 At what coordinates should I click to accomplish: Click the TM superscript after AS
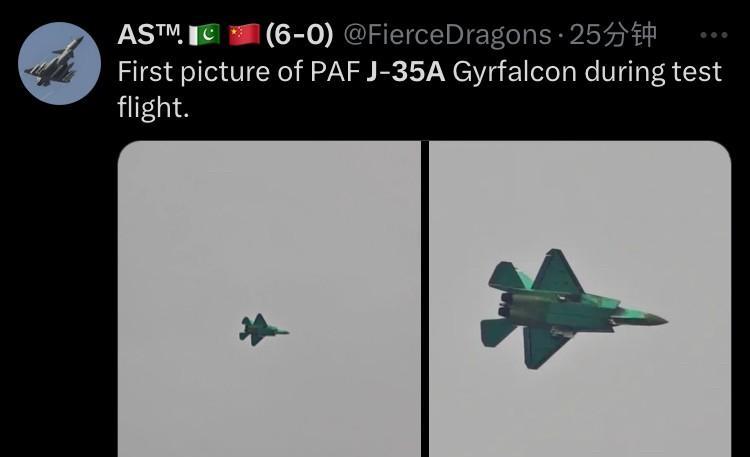pos(171,30)
